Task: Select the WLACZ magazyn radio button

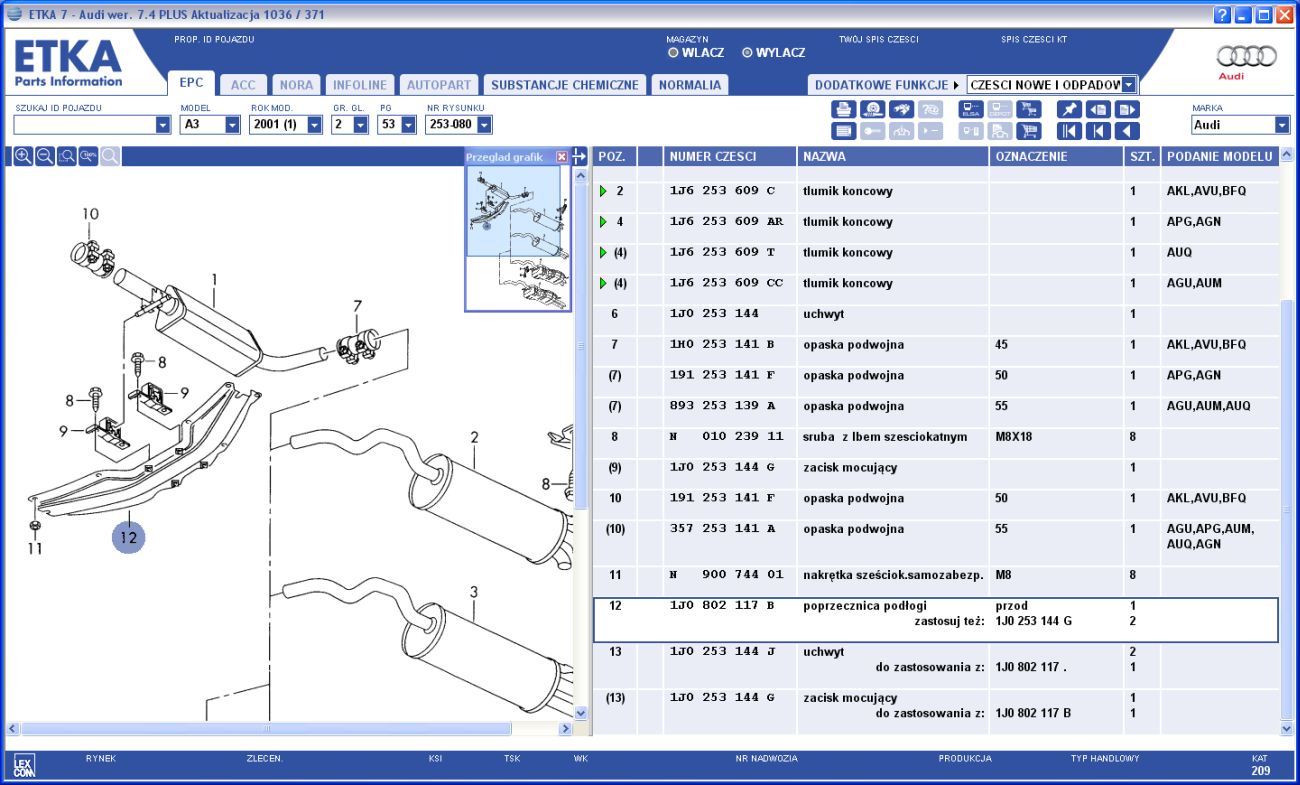Action: coord(674,53)
